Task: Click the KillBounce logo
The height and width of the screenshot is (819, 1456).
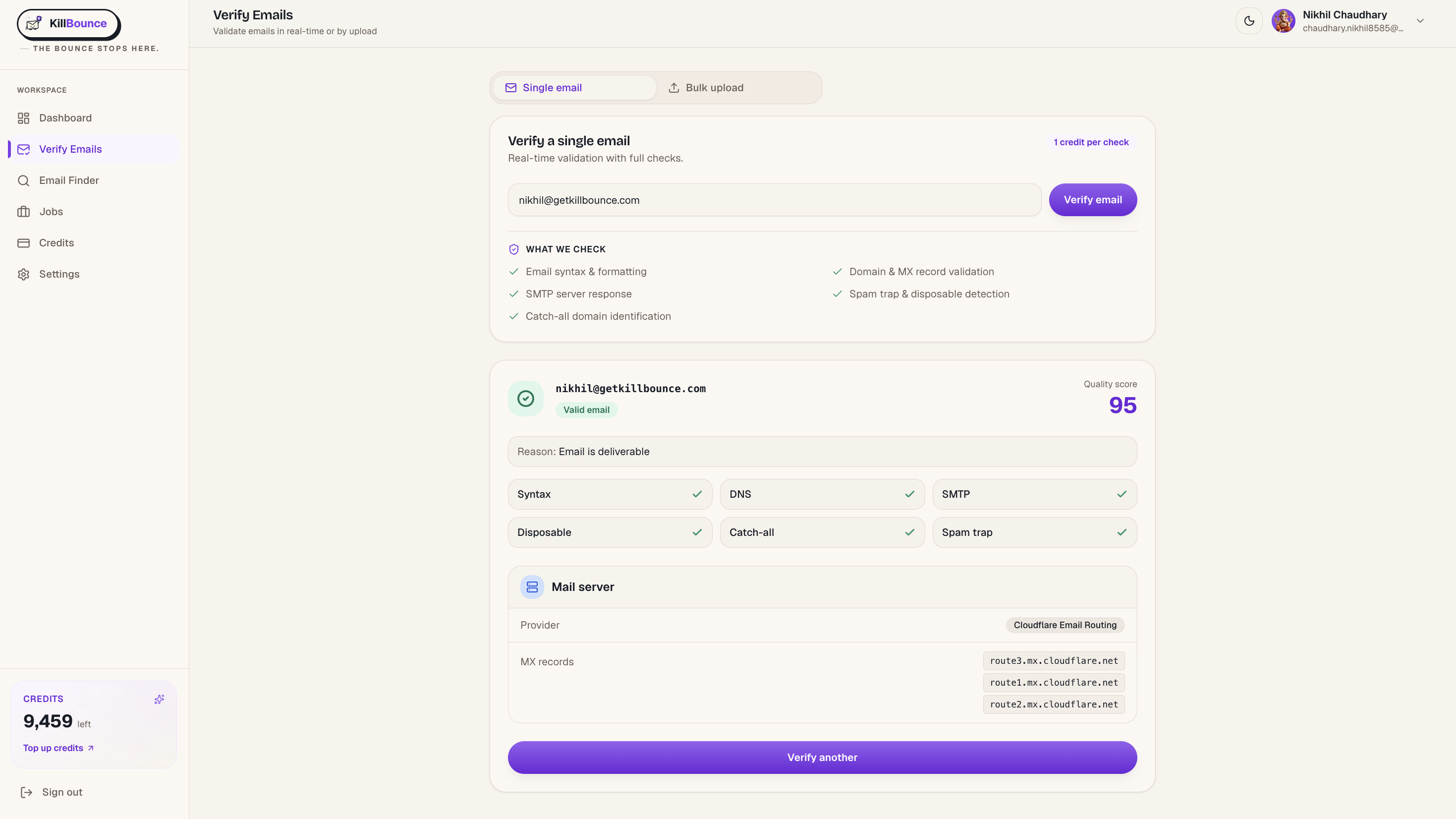Action: 68,24
